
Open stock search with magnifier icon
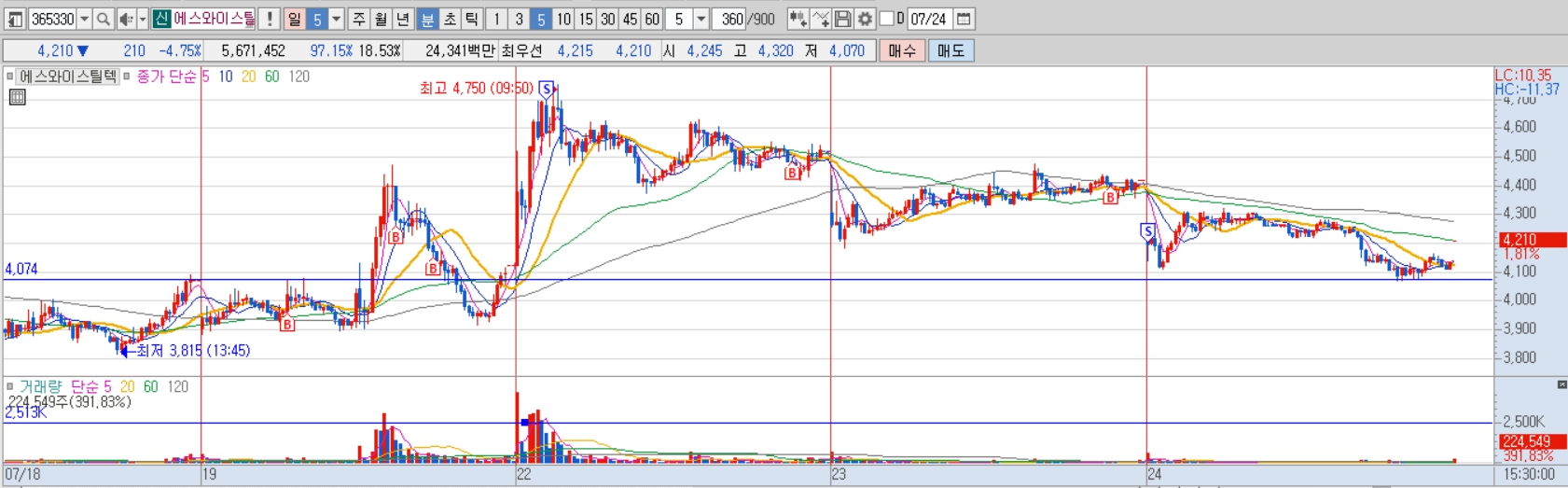104,19
